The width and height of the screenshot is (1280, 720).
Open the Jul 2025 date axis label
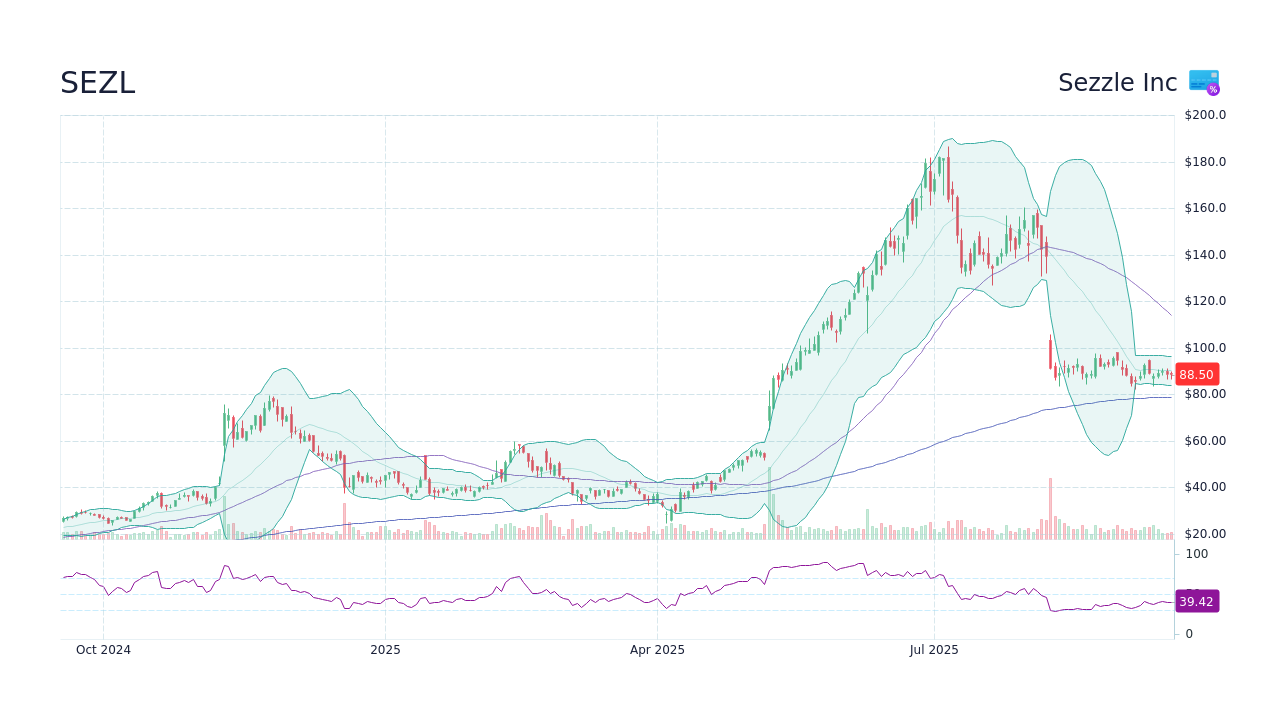934,650
